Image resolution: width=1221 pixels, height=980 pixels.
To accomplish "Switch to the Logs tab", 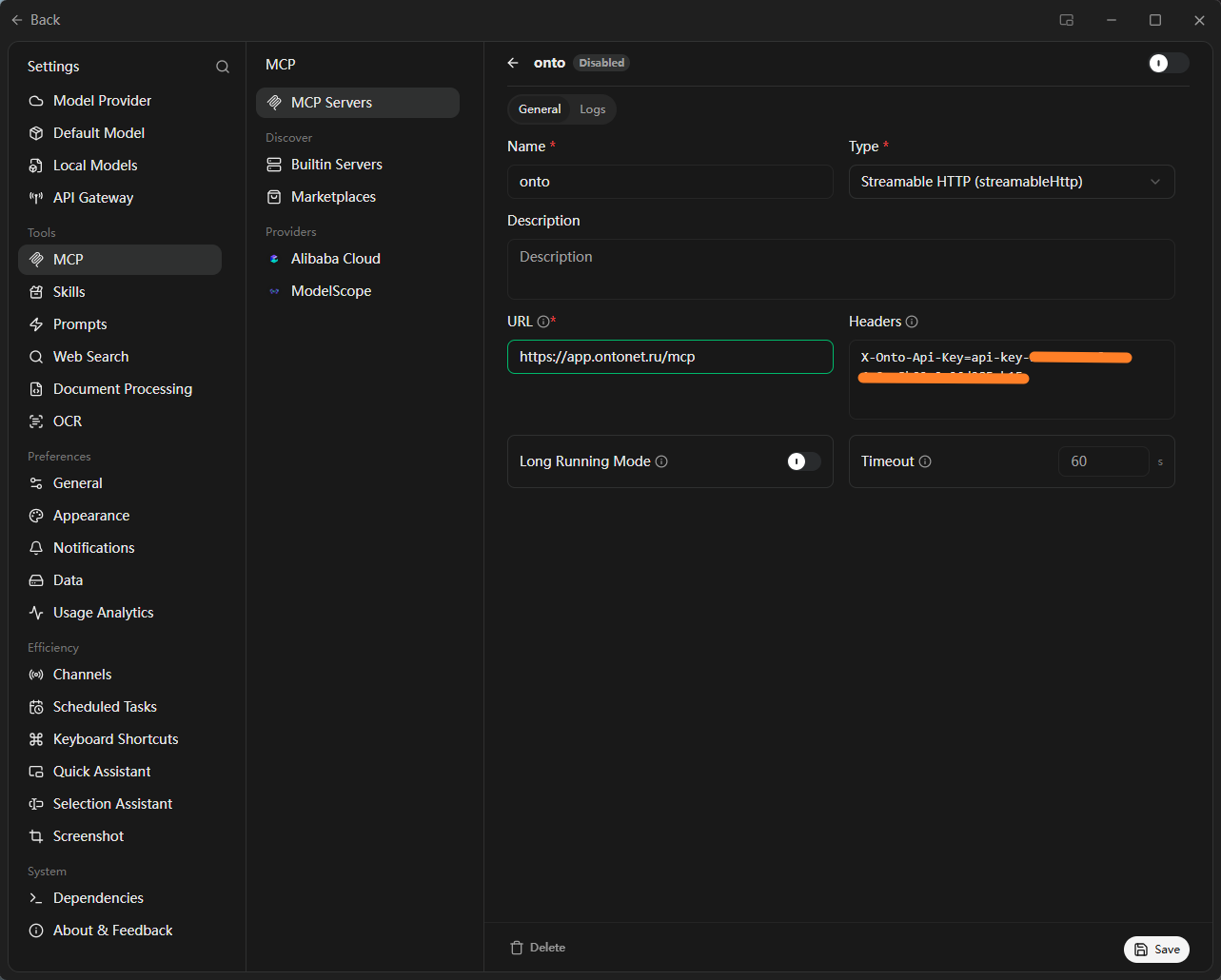I will coord(593,109).
